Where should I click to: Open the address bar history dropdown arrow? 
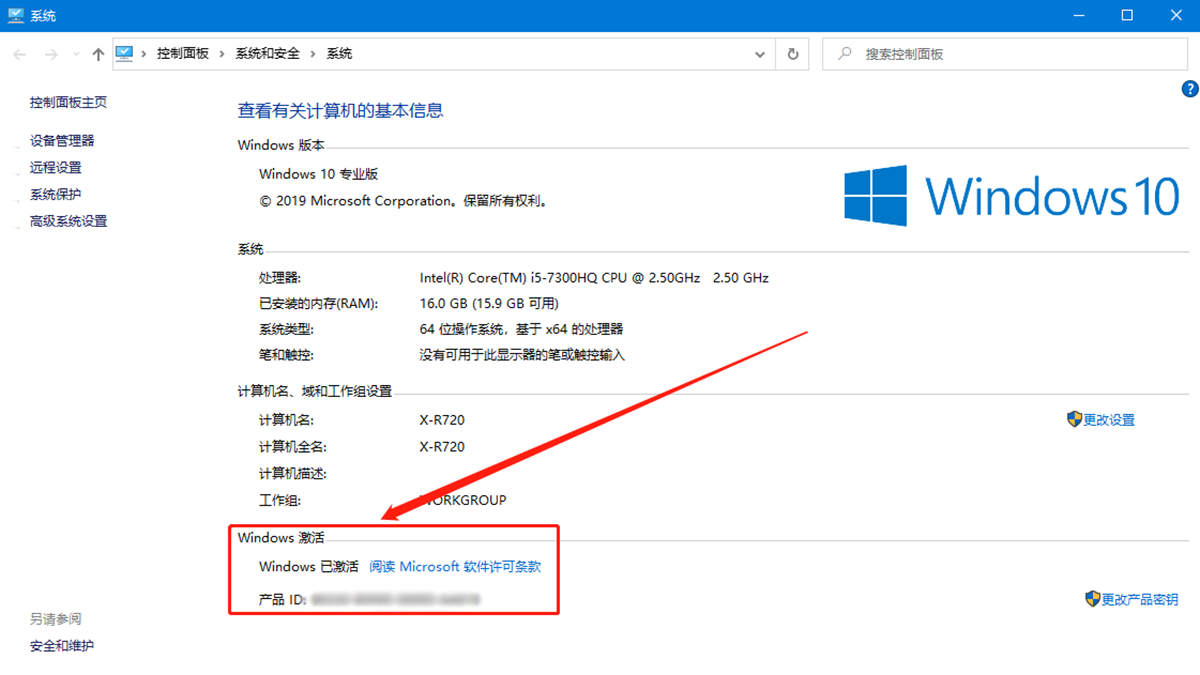(760, 54)
